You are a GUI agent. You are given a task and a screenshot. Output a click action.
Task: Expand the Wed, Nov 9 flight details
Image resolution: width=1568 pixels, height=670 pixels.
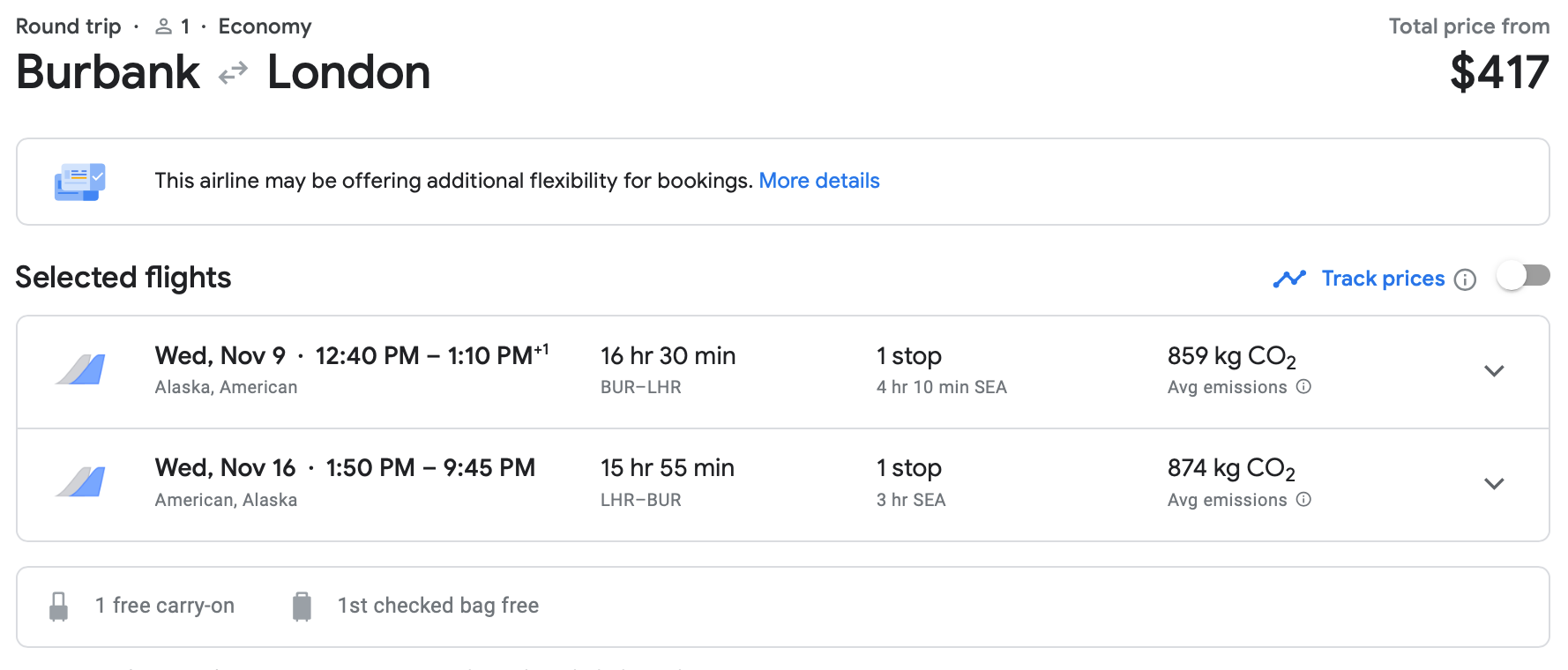tap(1494, 371)
